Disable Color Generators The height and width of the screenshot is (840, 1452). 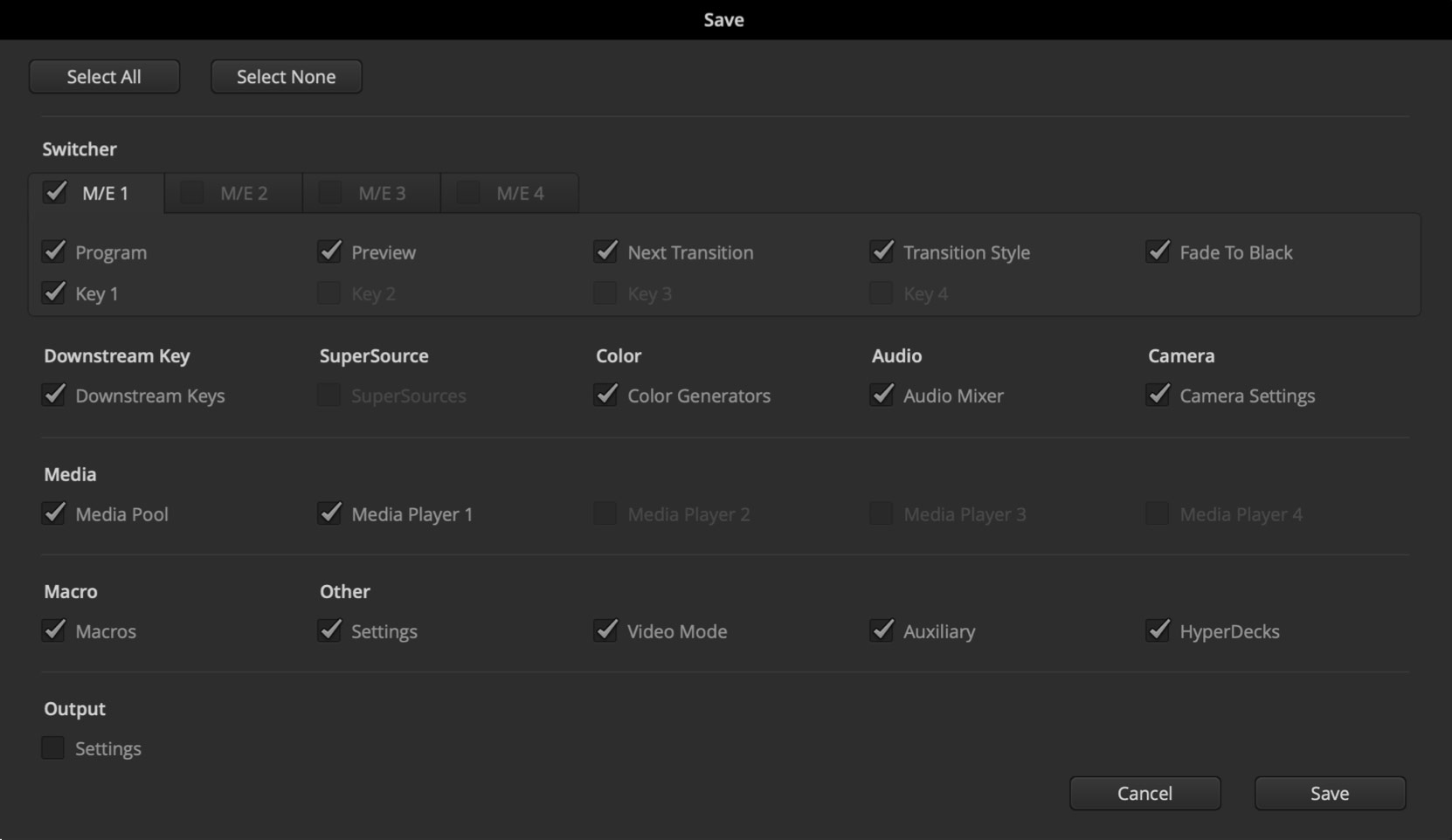point(605,395)
